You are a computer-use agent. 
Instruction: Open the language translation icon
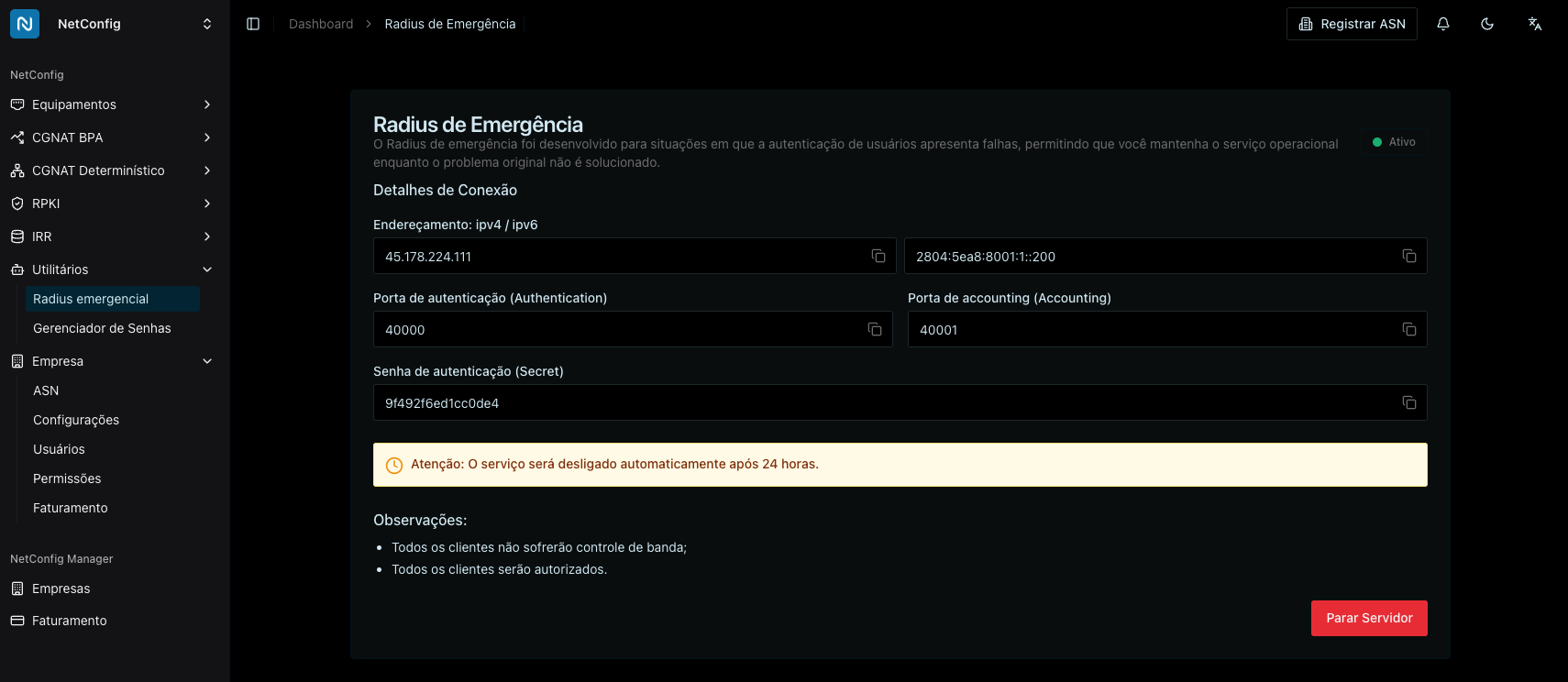[1534, 24]
